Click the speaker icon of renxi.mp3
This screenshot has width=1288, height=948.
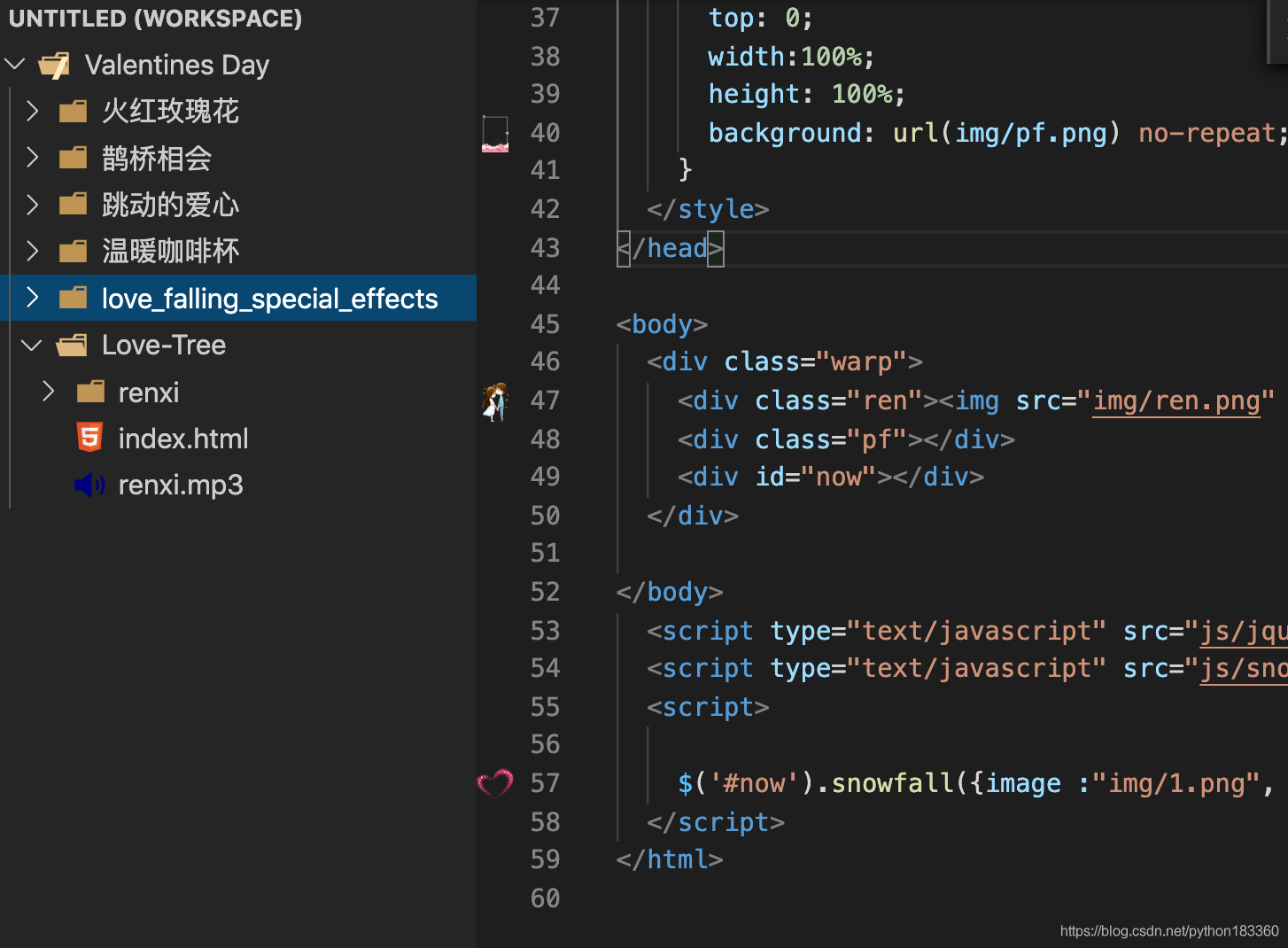coord(89,485)
